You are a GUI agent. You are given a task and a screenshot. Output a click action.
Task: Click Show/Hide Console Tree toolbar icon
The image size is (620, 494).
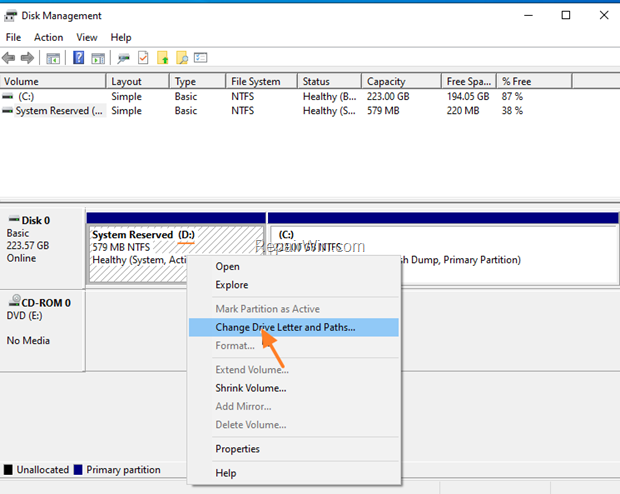click(53, 59)
